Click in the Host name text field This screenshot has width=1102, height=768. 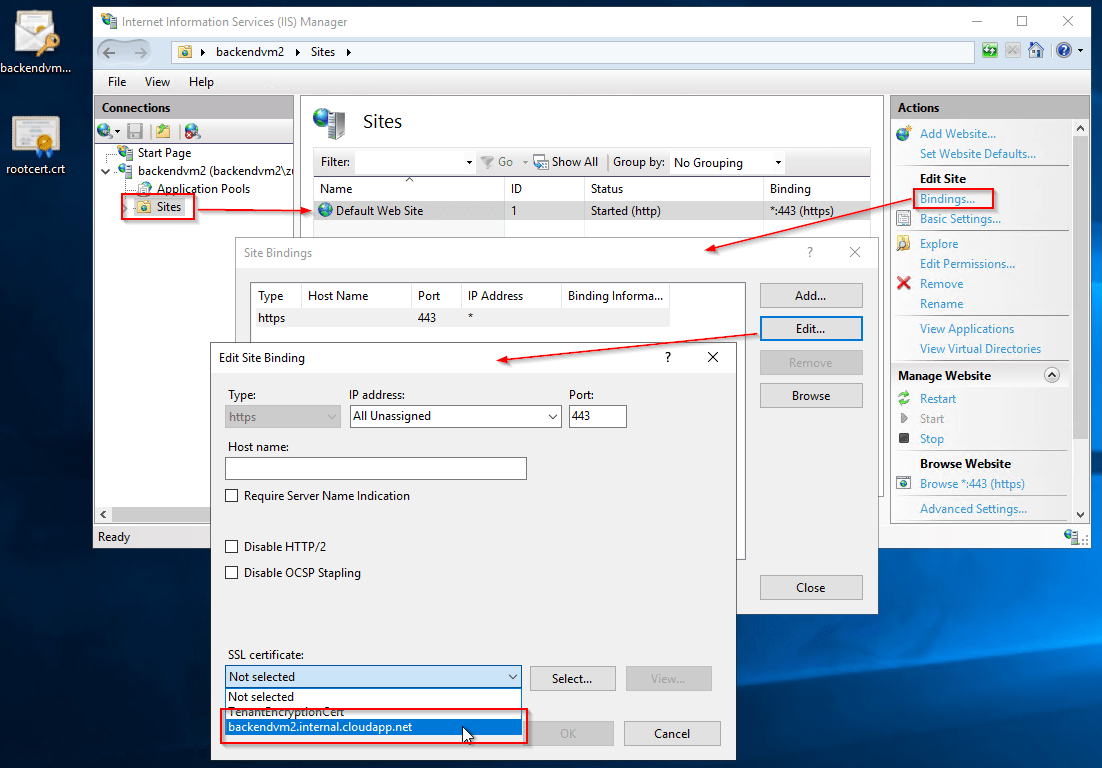pos(376,469)
